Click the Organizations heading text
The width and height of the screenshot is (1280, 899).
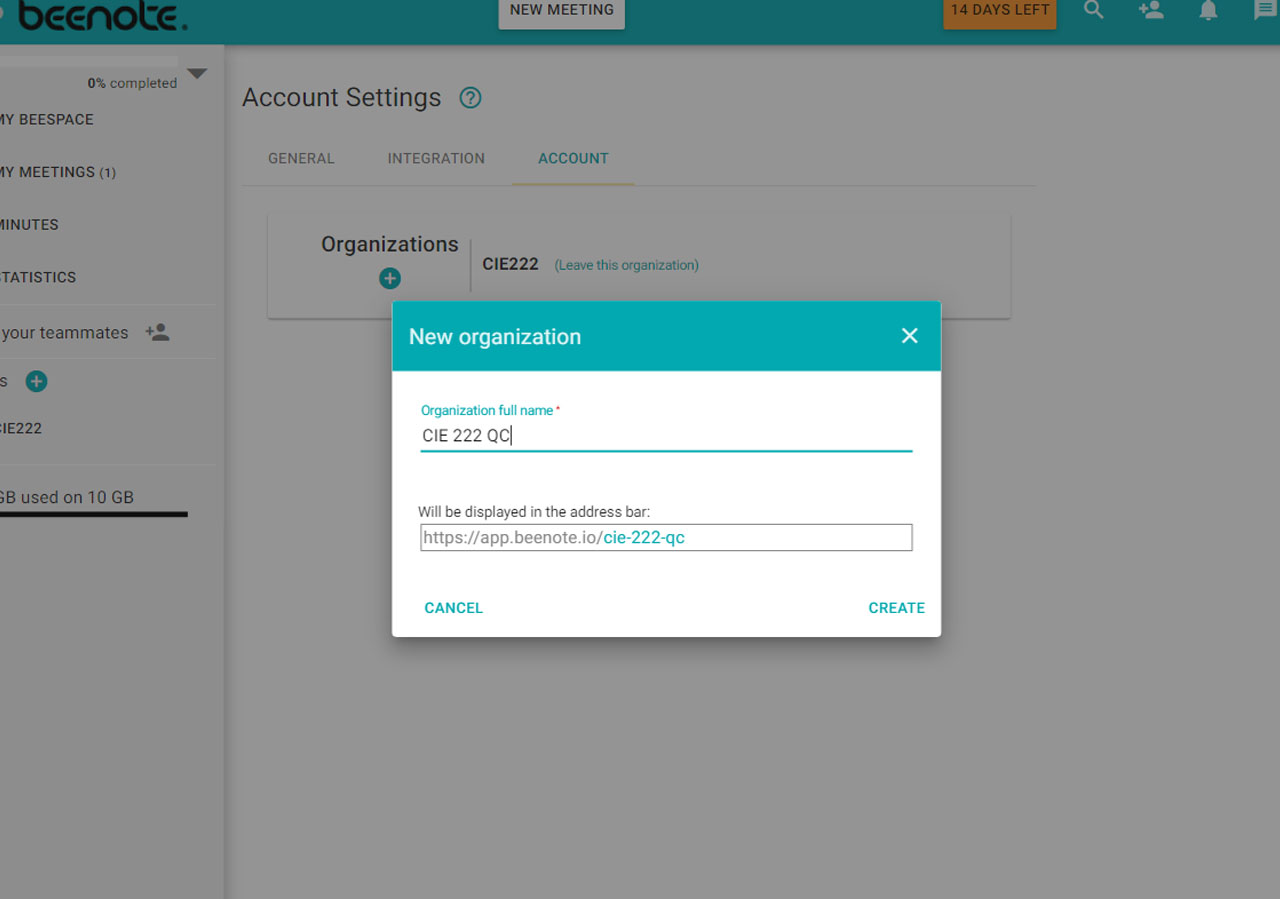coord(389,244)
